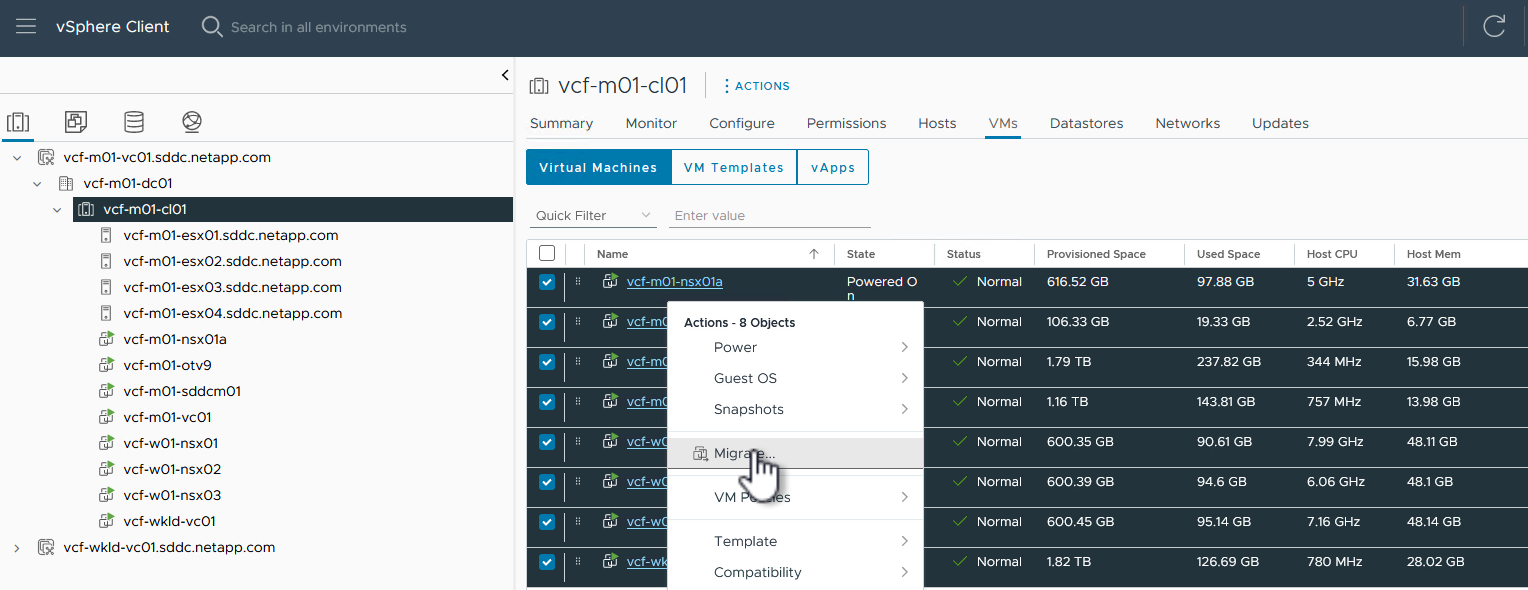Click drag handle of vcf-m01-nsx01a row
The image size is (1528, 590).
click(578, 282)
